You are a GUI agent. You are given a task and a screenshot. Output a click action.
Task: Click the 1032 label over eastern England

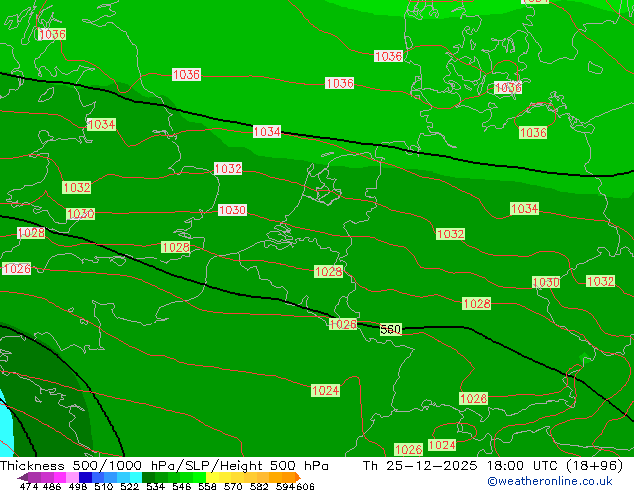[x=228, y=169]
